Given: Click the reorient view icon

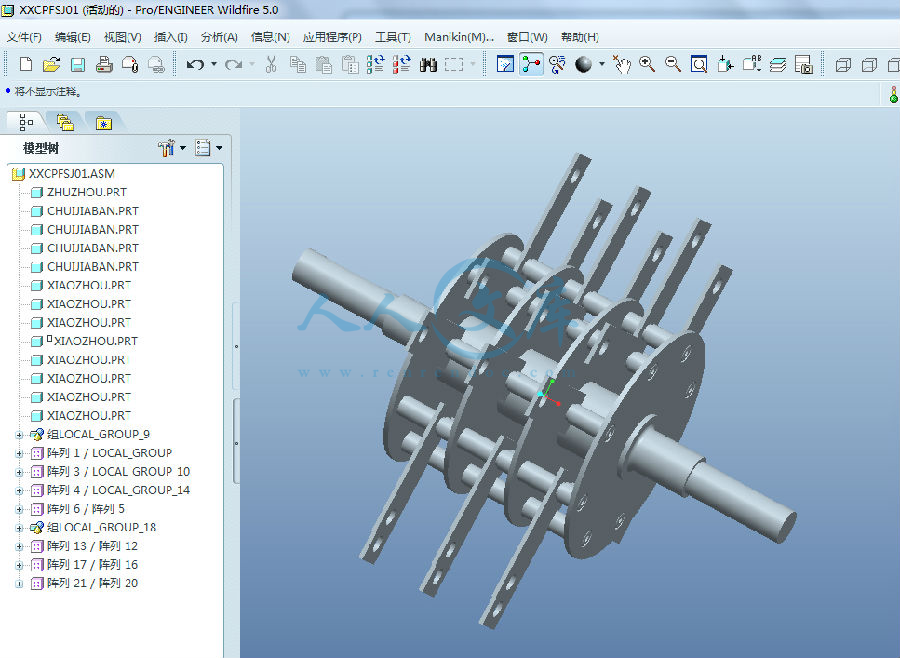Looking at the screenshot, I should pos(725,64).
